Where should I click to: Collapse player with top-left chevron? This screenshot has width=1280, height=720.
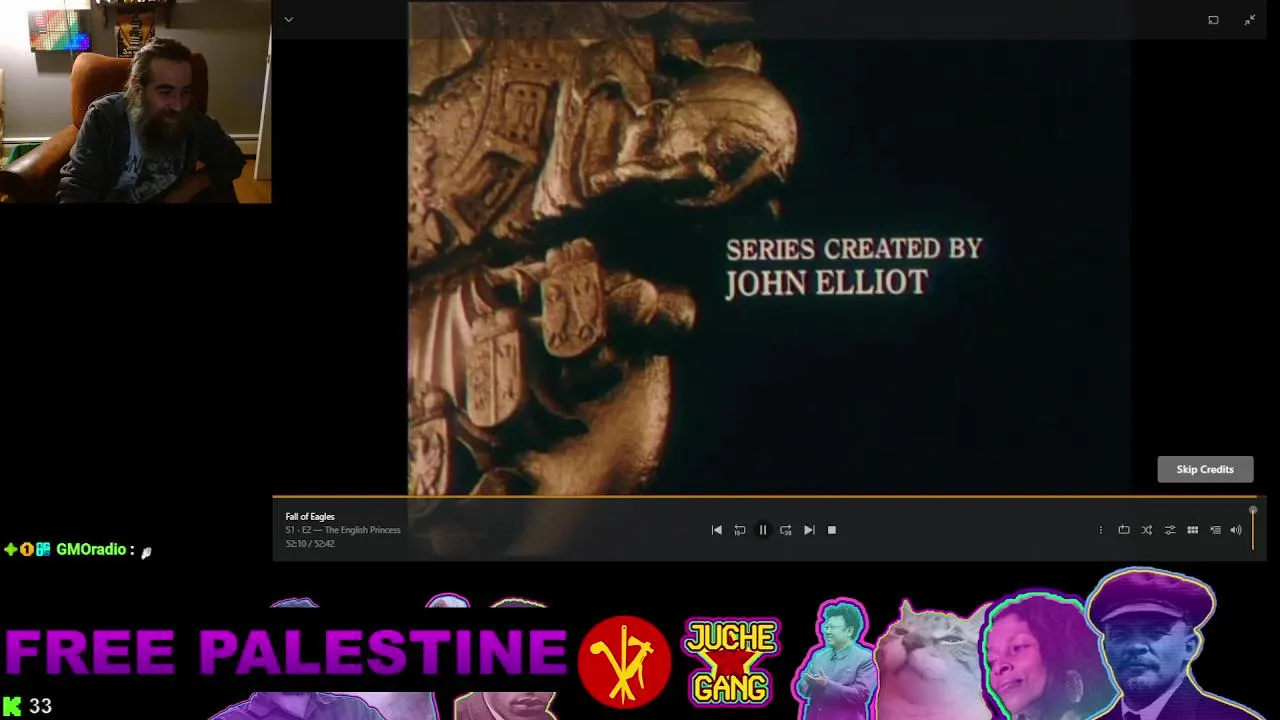(x=288, y=19)
